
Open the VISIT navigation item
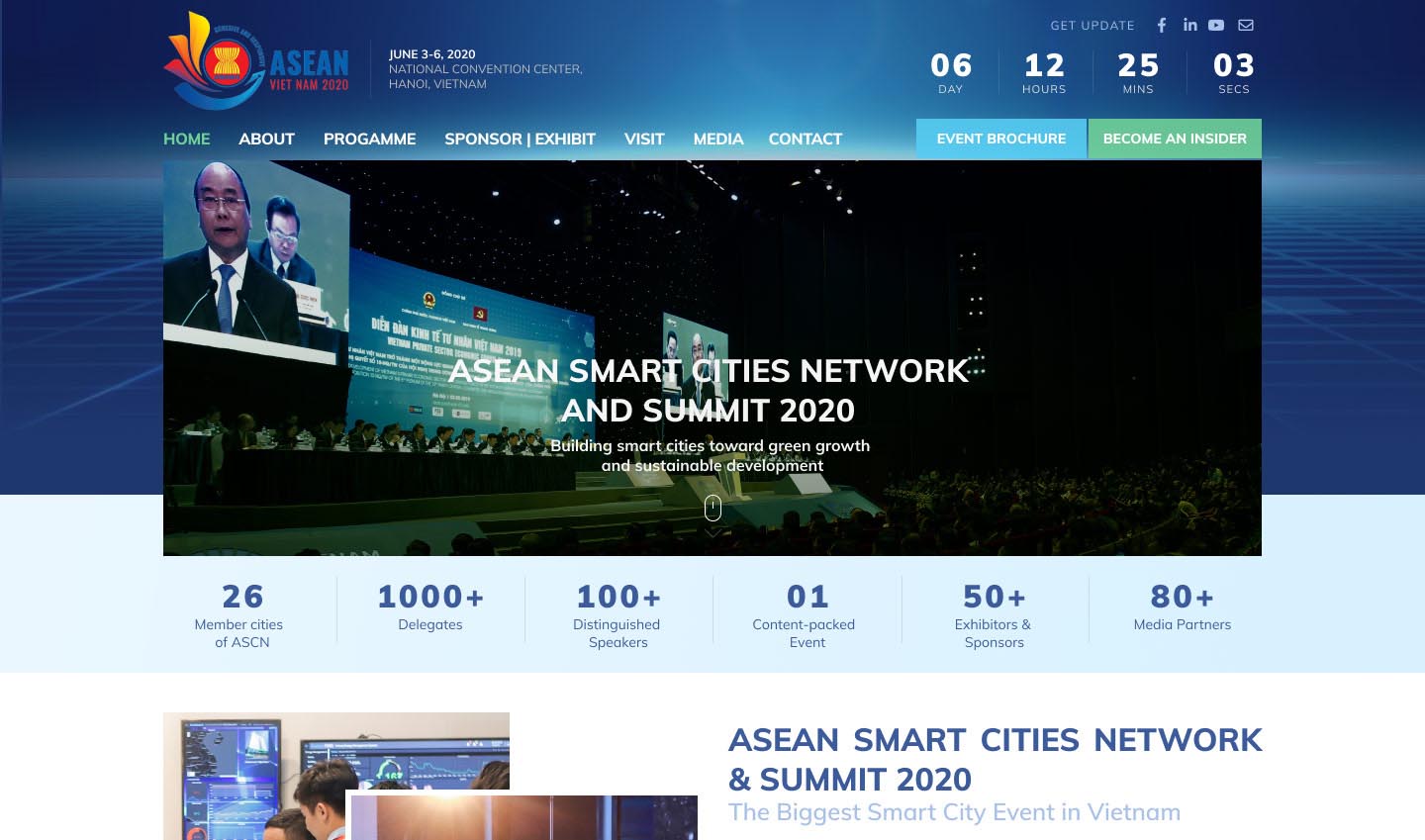coord(643,140)
